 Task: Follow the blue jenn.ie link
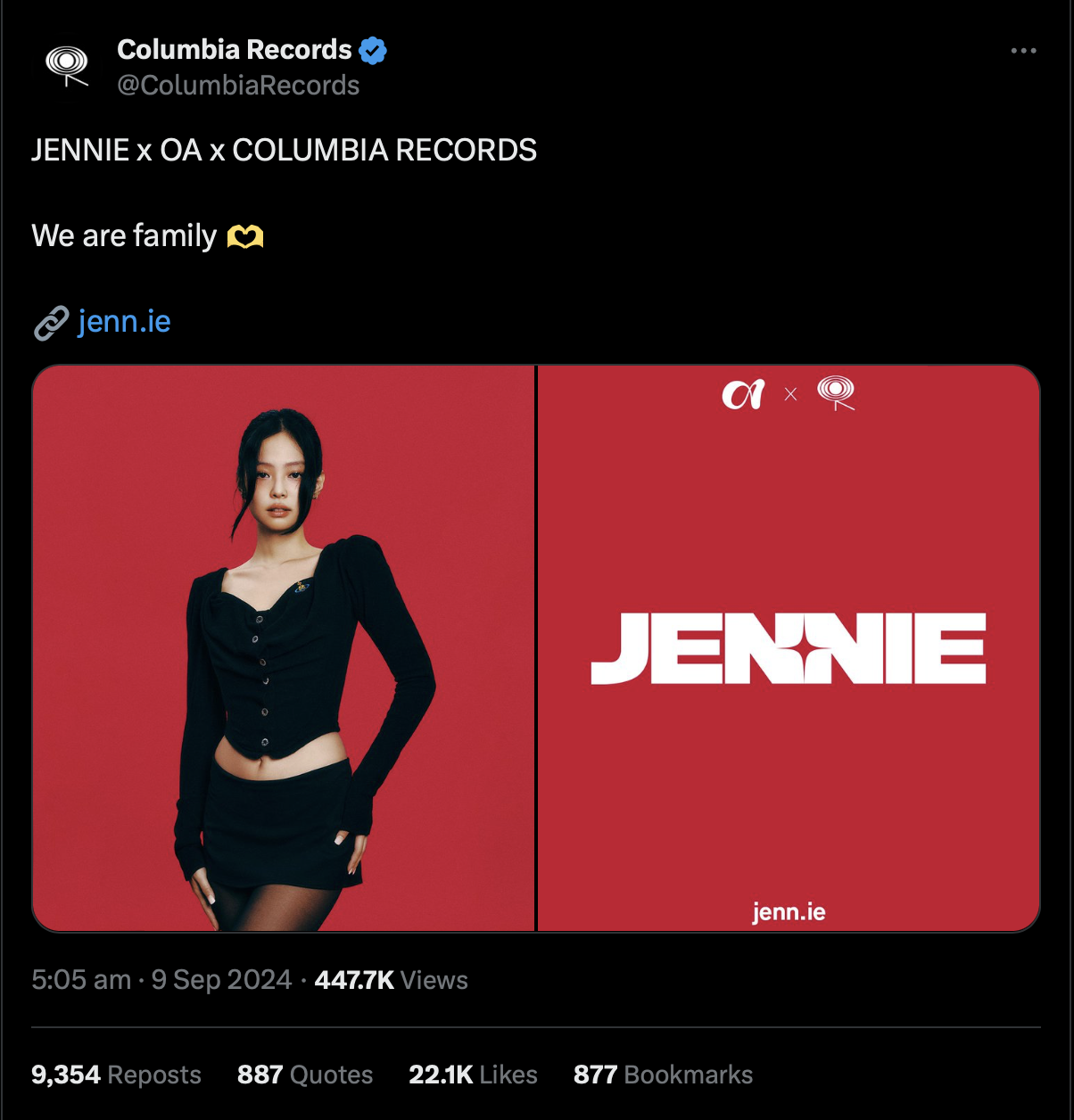(x=124, y=321)
